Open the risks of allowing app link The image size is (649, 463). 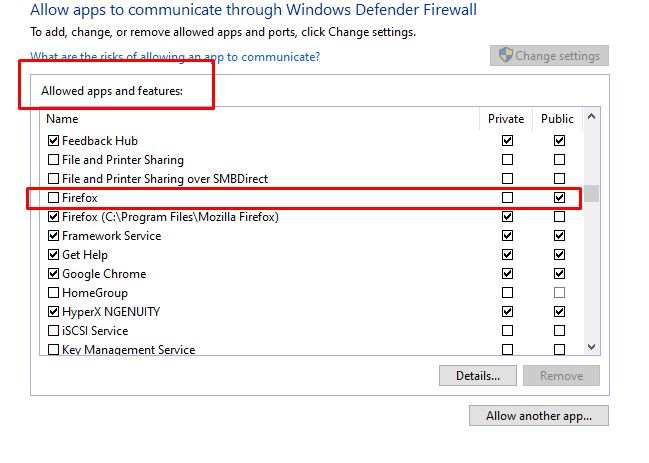coord(175,57)
